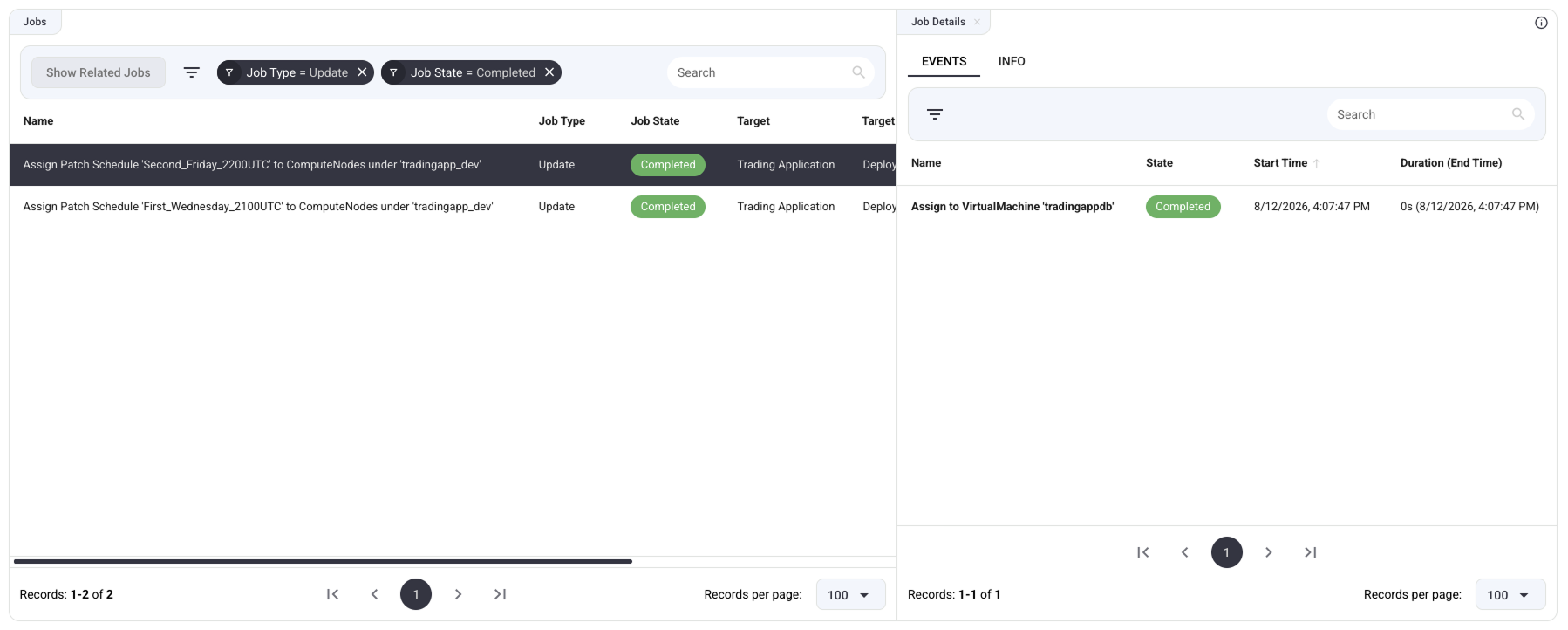
Task: Click Update type in Second_Friday row
Action: pos(556,165)
